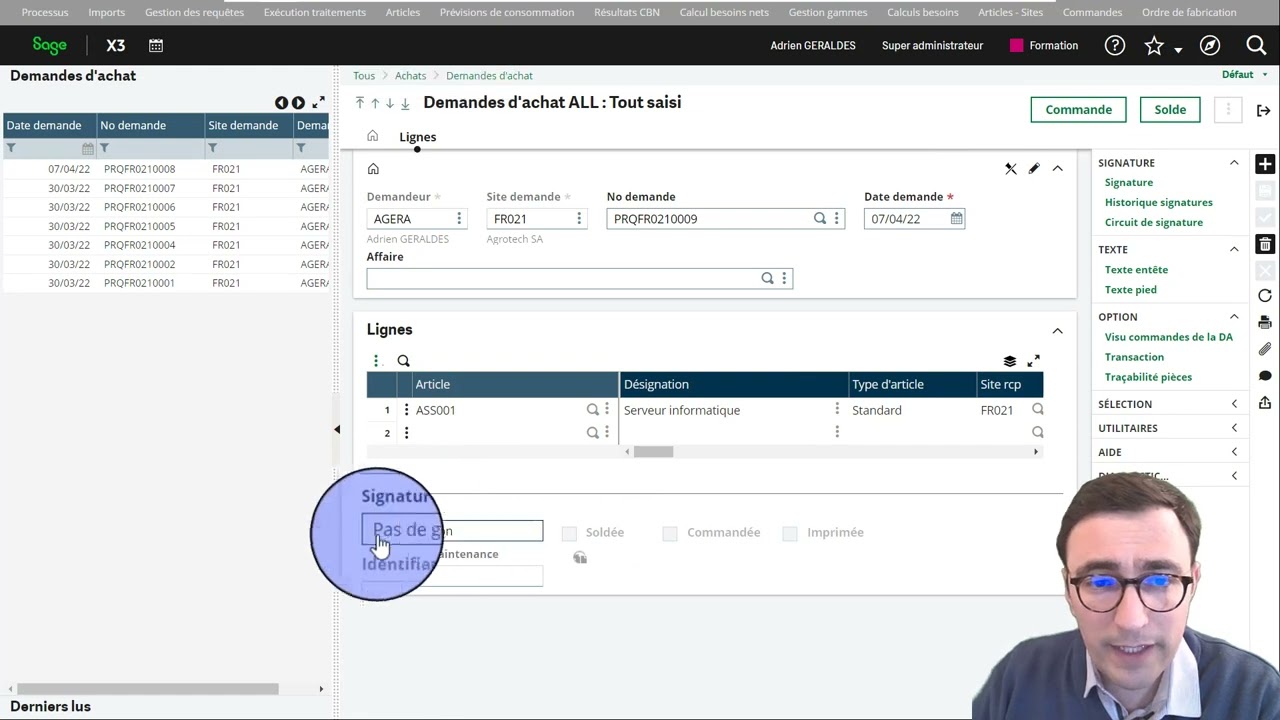
Task: Search article ASS001 with magnifier icon
Action: coord(592,410)
